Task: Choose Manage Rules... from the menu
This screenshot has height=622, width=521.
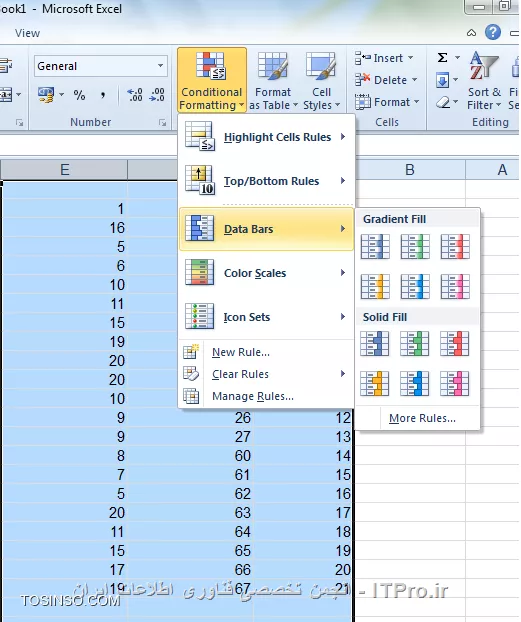Action: click(266, 396)
